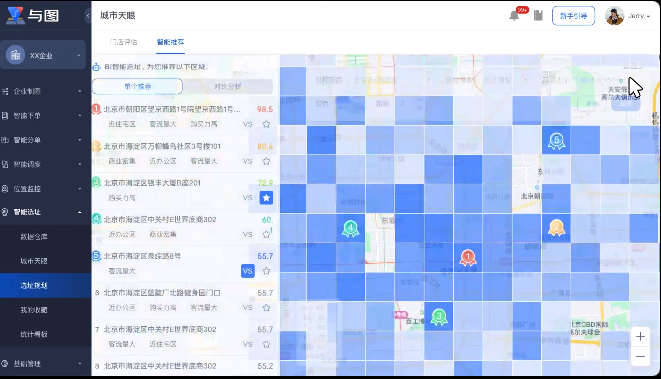Image resolution: width=661 pixels, height=379 pixels.
Task: Unfavorite the 银丰大厦B座201 entry
Action: pyautogui.click(x=266, y=197)
